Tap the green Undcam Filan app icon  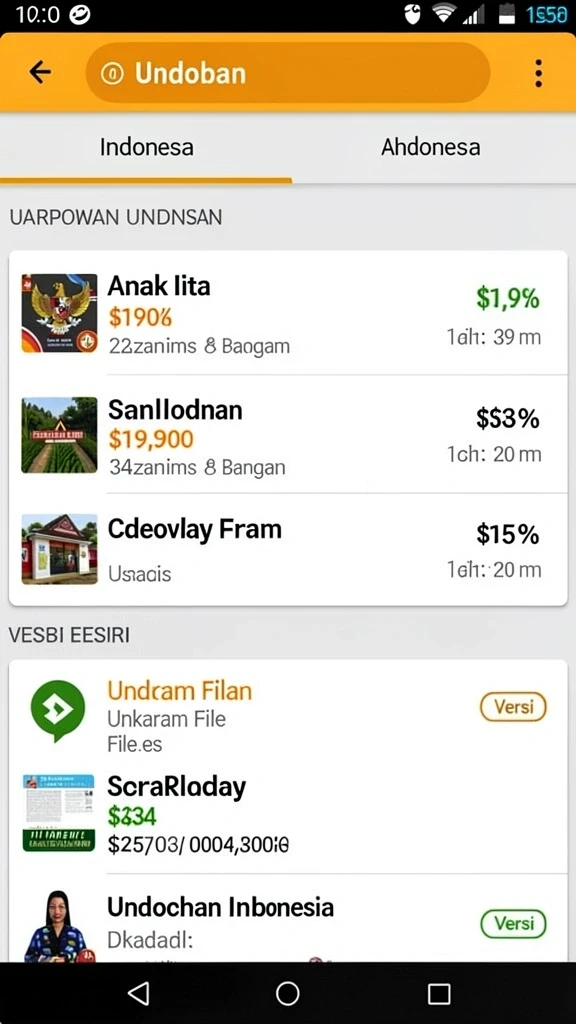pos(58,711)
